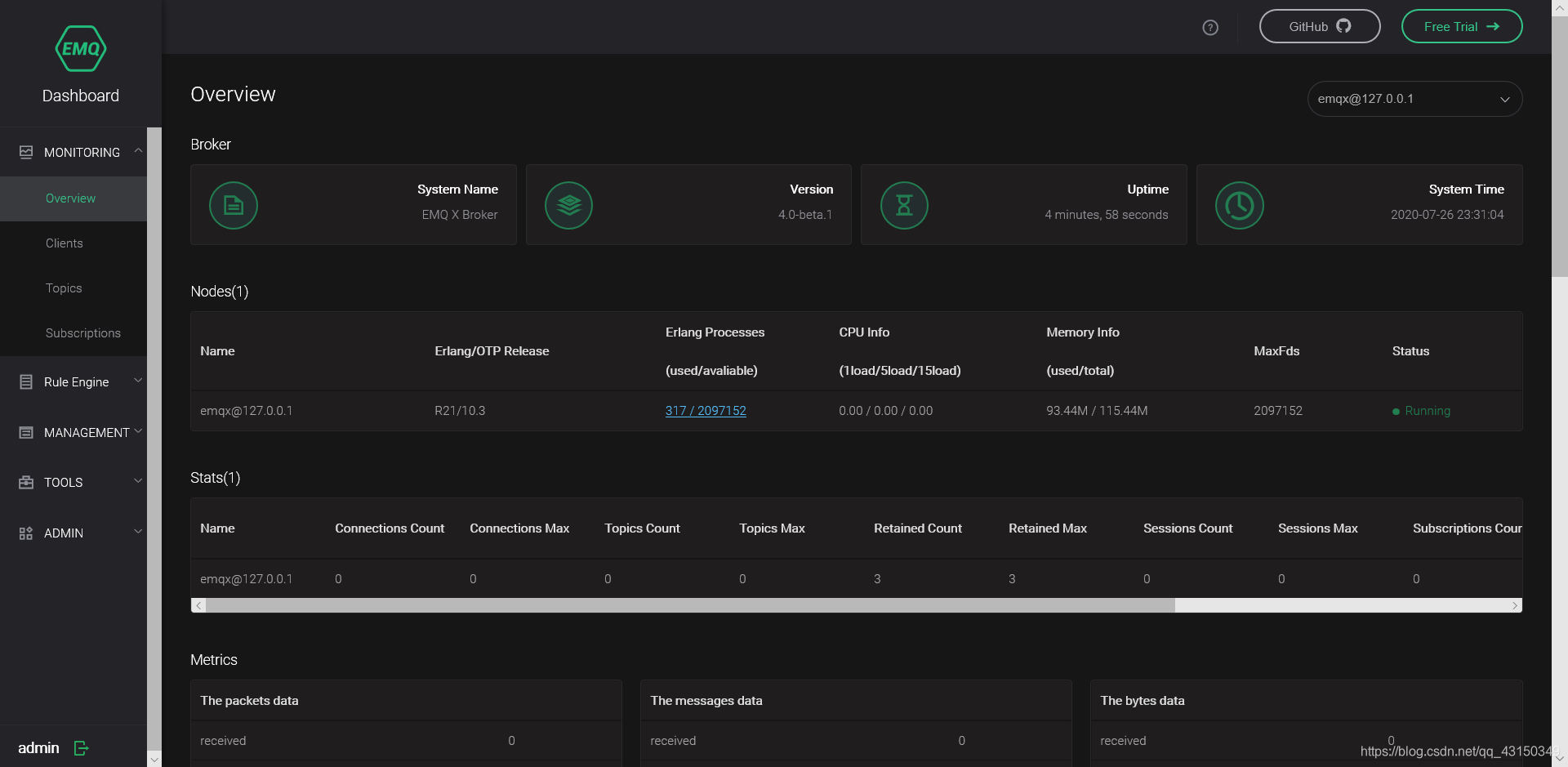Click the 4.0-beta.1 version value
This screenshot has height=767, width=1568.
(805, 215)
